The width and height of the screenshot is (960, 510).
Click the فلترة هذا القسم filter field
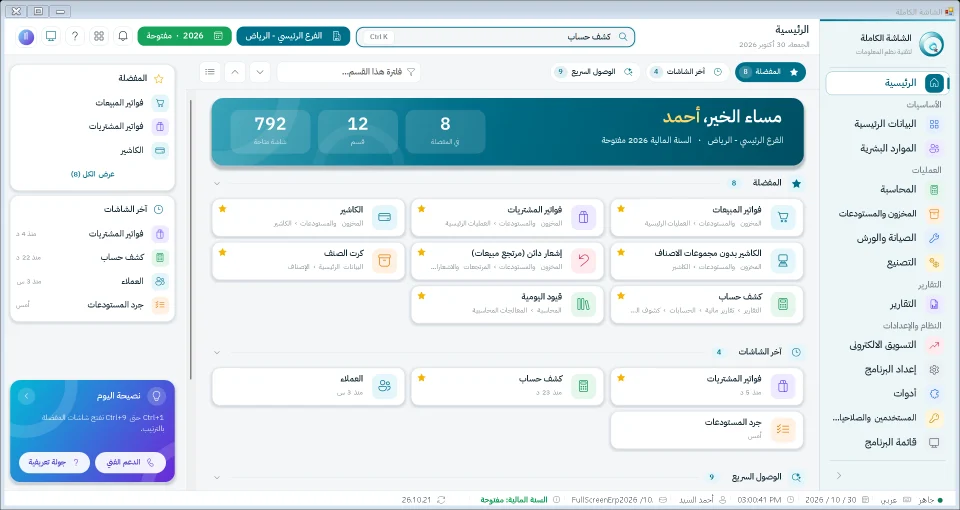349,72
